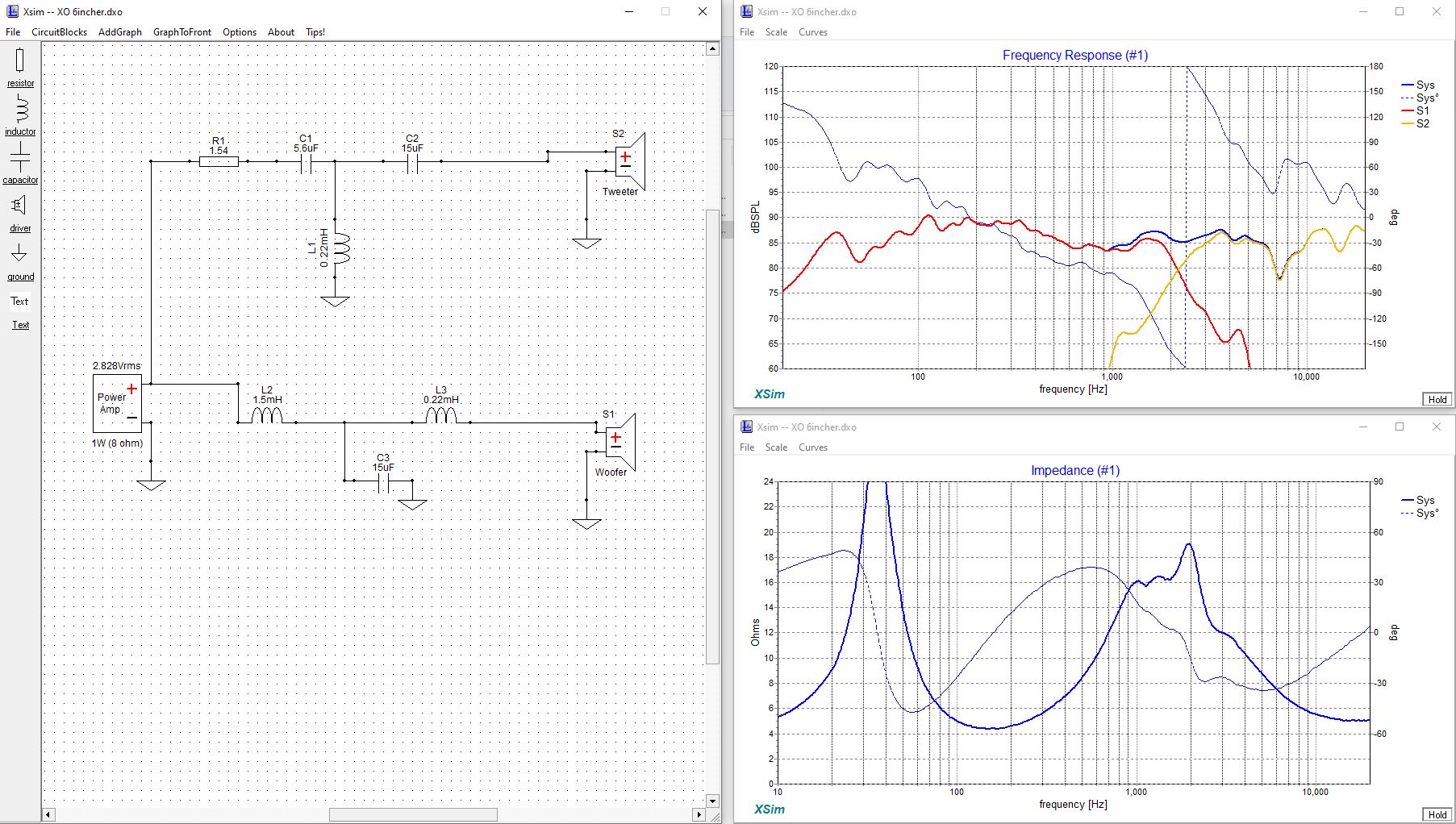Image resolution: width=1456 pixels, height=824 pixels.
Task: Click the Sys legend entry in Impedance graph
Action: [x=1418, y=500]
